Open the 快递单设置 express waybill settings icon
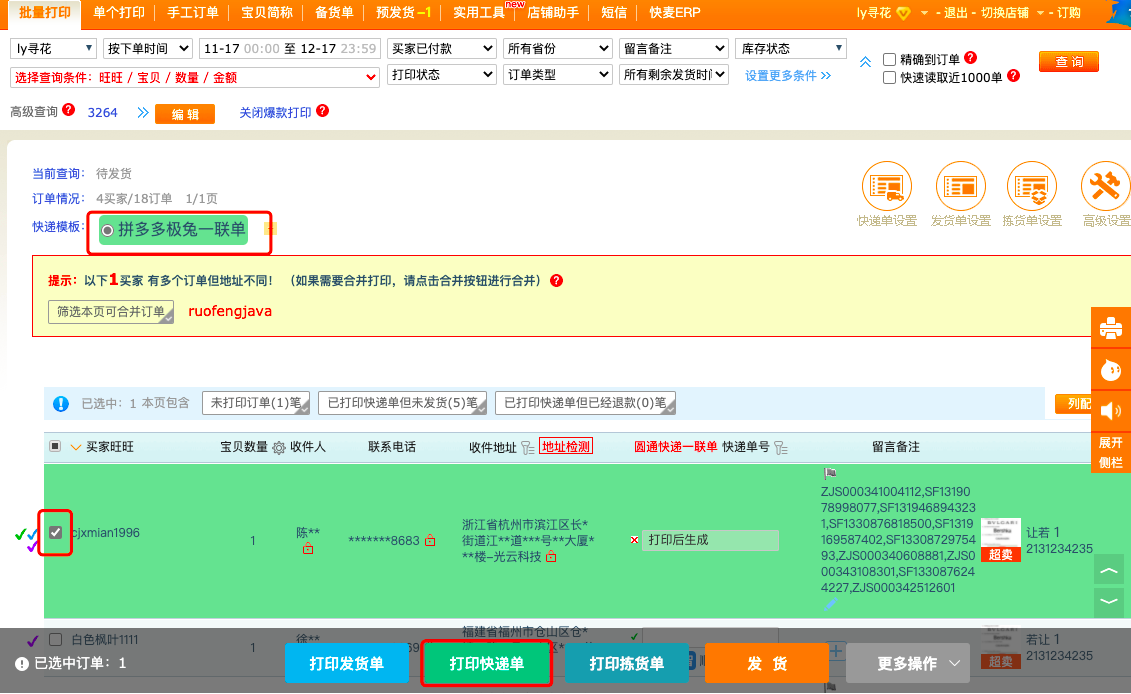Image resolution: width=1131 pixels, height=694 pixels. coord(886,187)
